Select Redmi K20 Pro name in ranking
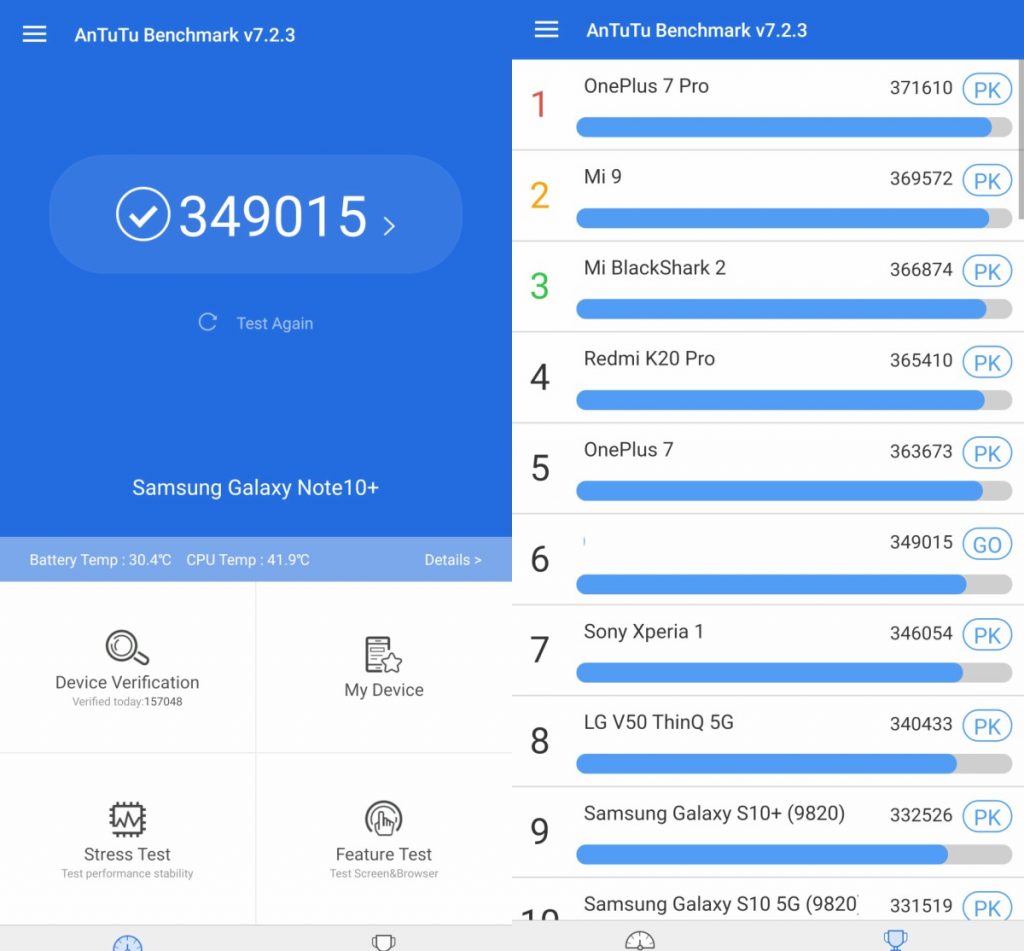1024x951 pixels. coord(649,359)
